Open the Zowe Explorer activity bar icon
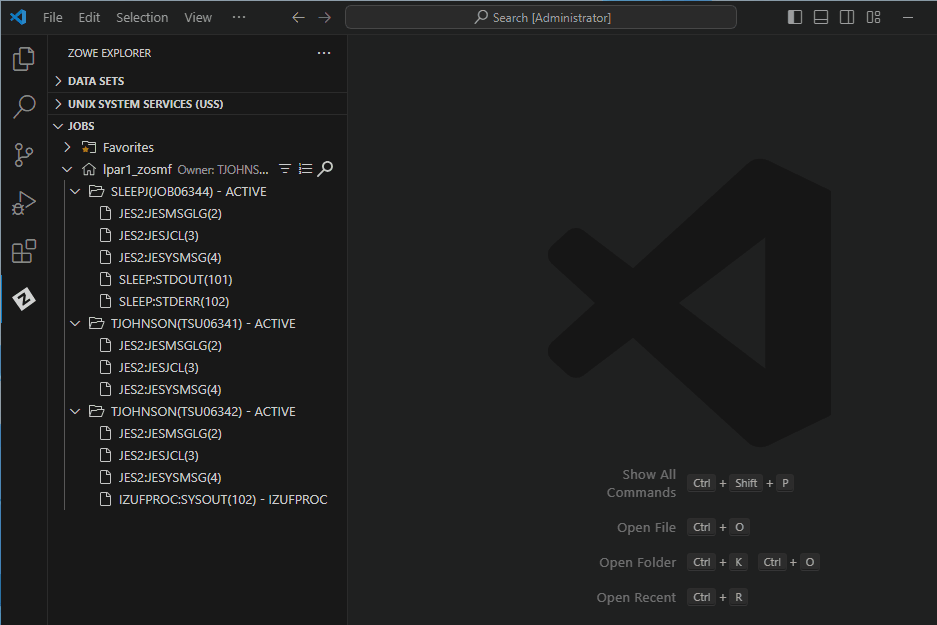This screenshot has width=937, height=625. pyautogui.click(x=24, y=299)
